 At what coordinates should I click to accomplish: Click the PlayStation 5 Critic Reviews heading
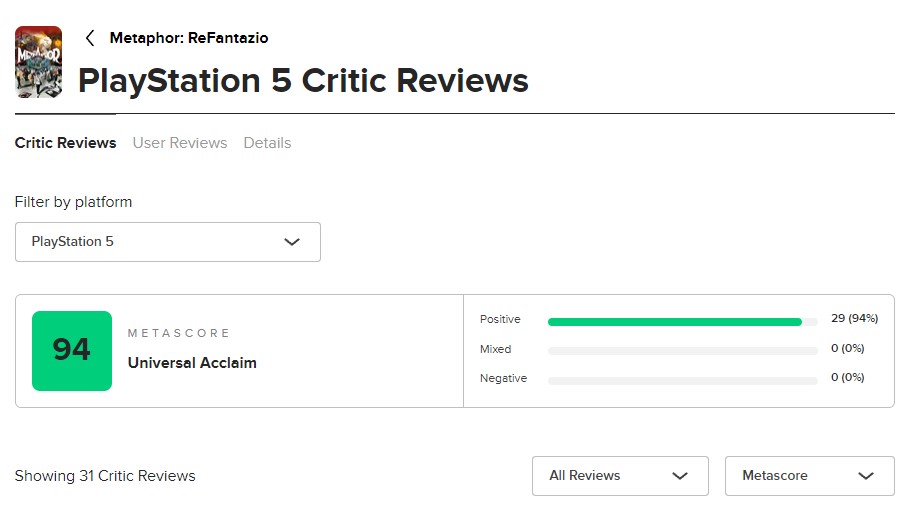click(303, 80)
